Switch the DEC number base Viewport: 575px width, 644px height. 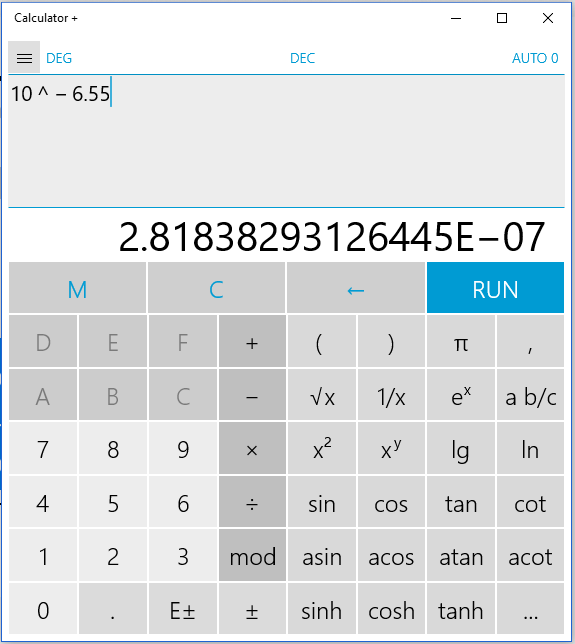pyautogui.click(x=302, y=58)
